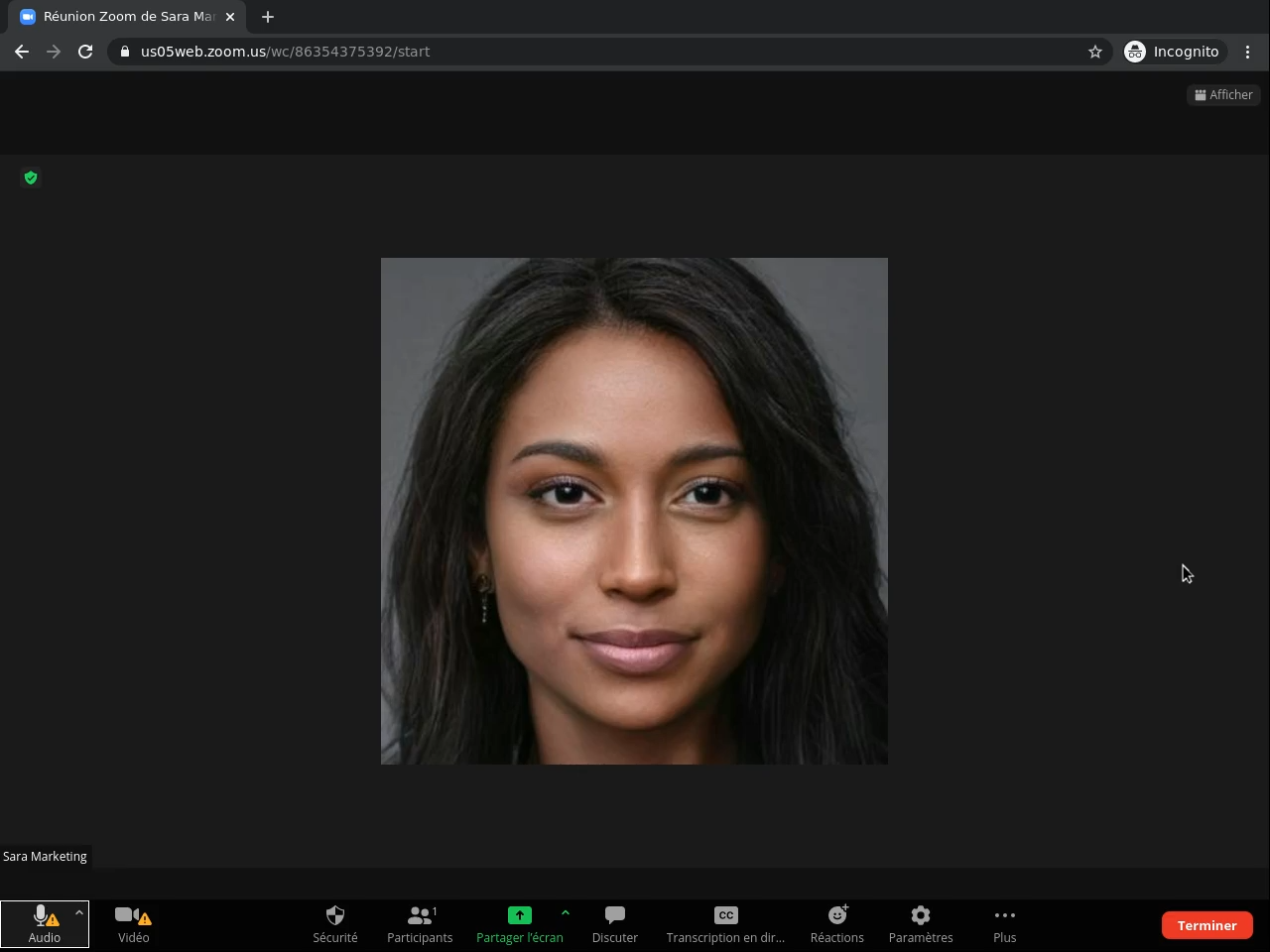Bookmark this page with the star icon
The width and height of the screenshot is (1270, 952).
pos(1095,52)
